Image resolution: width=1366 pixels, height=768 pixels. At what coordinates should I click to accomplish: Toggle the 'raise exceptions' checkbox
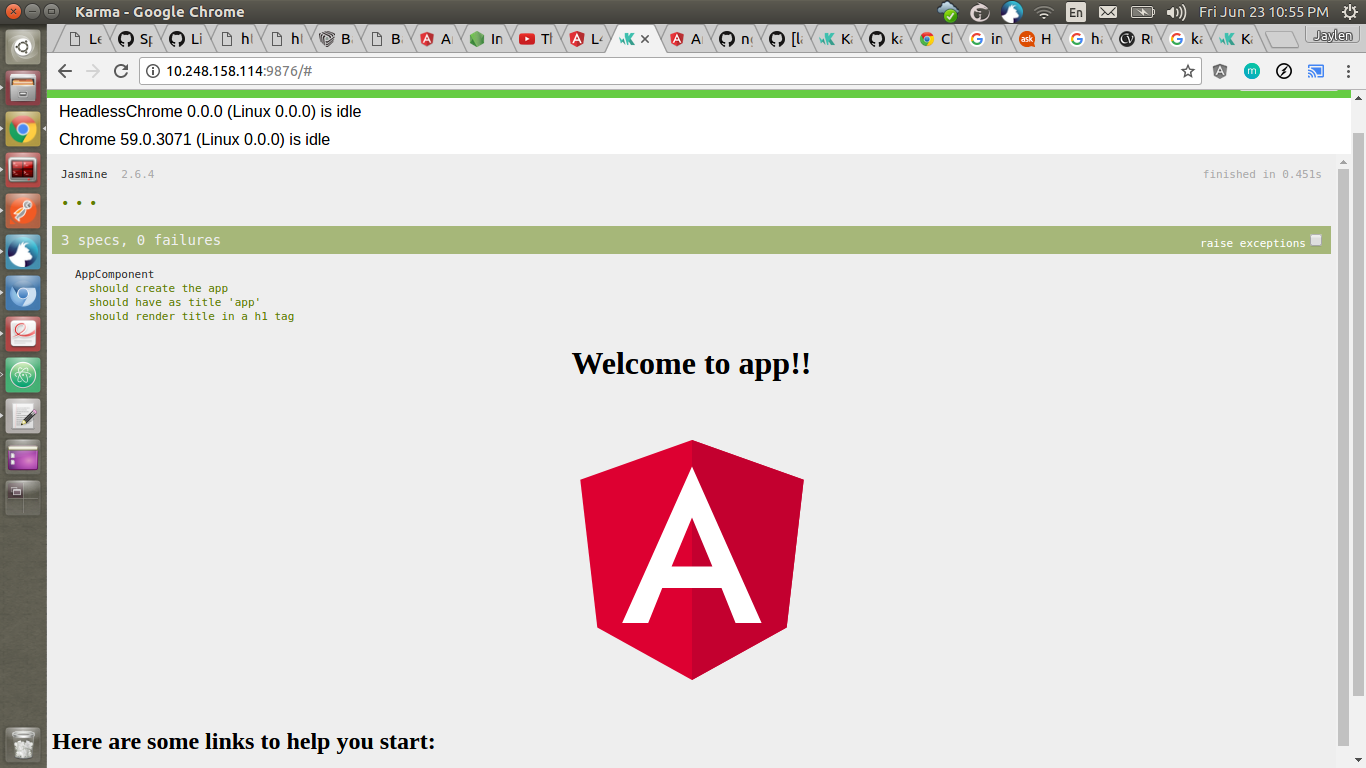pyautogui.click(x=1316, y=240)
